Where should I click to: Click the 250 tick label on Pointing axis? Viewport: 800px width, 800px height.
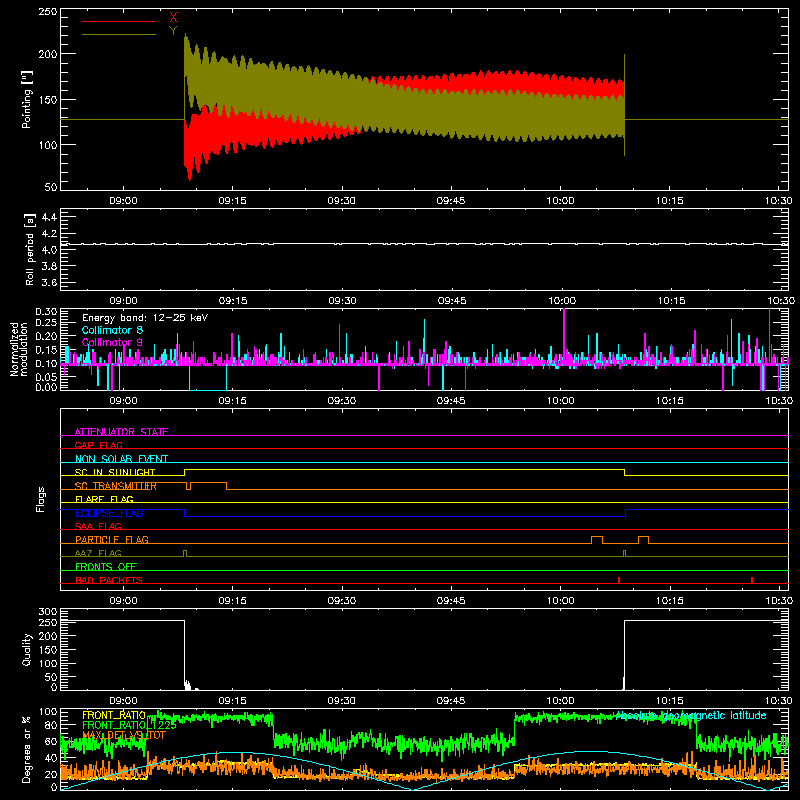[47, 11]
